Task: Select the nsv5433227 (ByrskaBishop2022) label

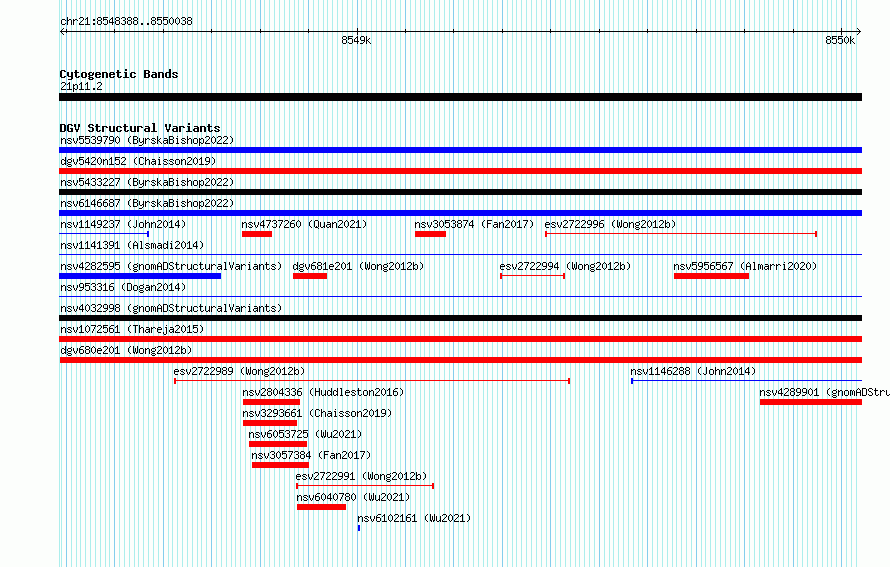Action: coord(147,182)
